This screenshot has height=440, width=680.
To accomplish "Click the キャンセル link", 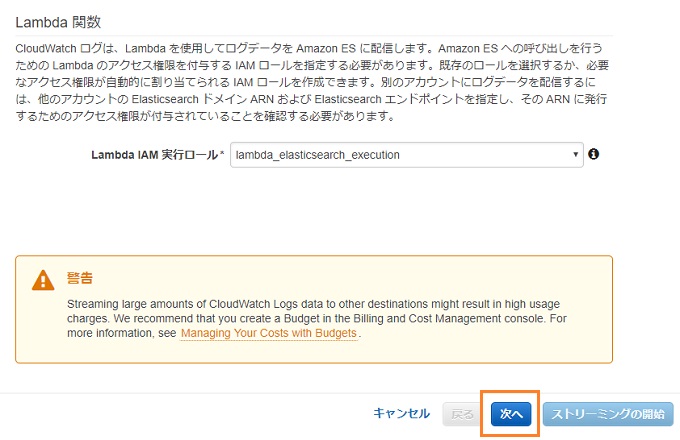I will tap(401, 414).
